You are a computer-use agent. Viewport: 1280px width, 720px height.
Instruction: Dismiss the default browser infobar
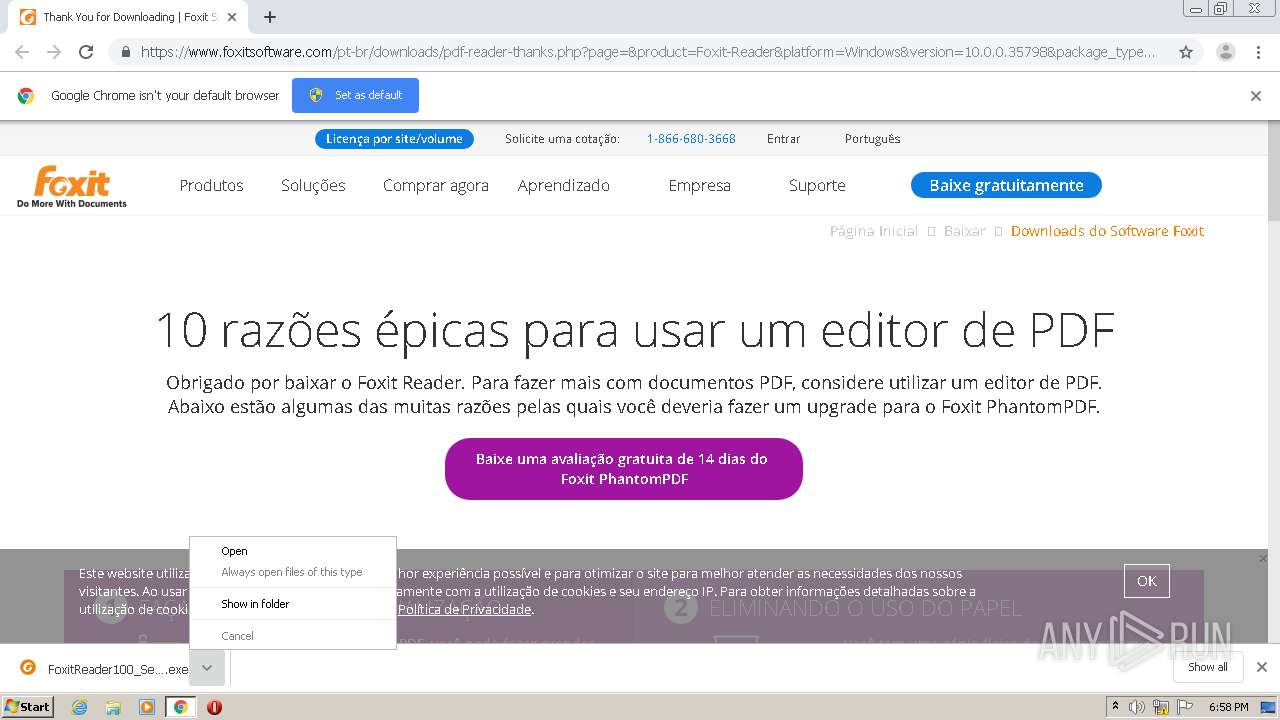click(x=1256, y=96)
